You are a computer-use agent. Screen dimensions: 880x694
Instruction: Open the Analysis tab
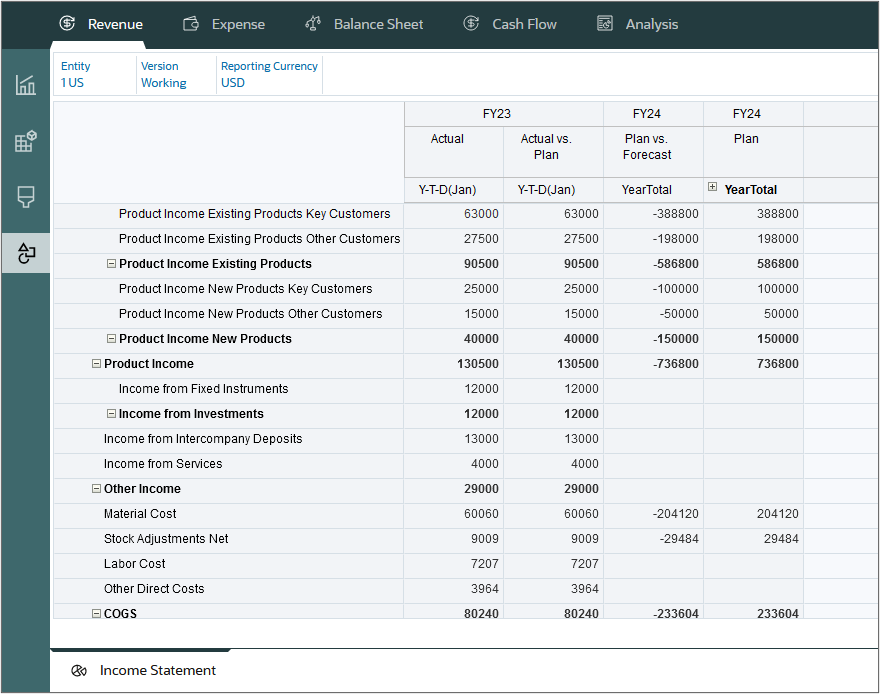(x=637, y=23)
